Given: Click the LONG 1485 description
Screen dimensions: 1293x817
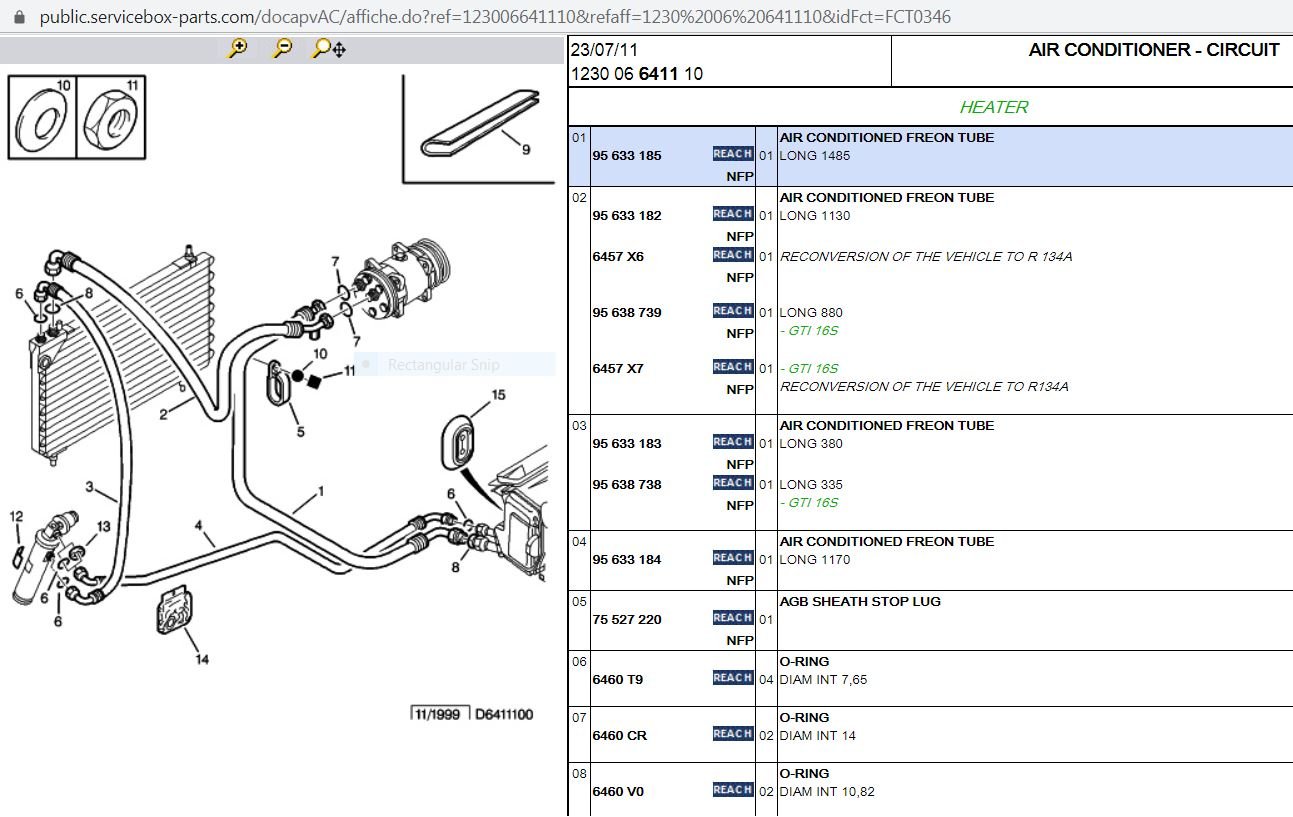Looking at the screenshot, I should [x=815, y=156].
